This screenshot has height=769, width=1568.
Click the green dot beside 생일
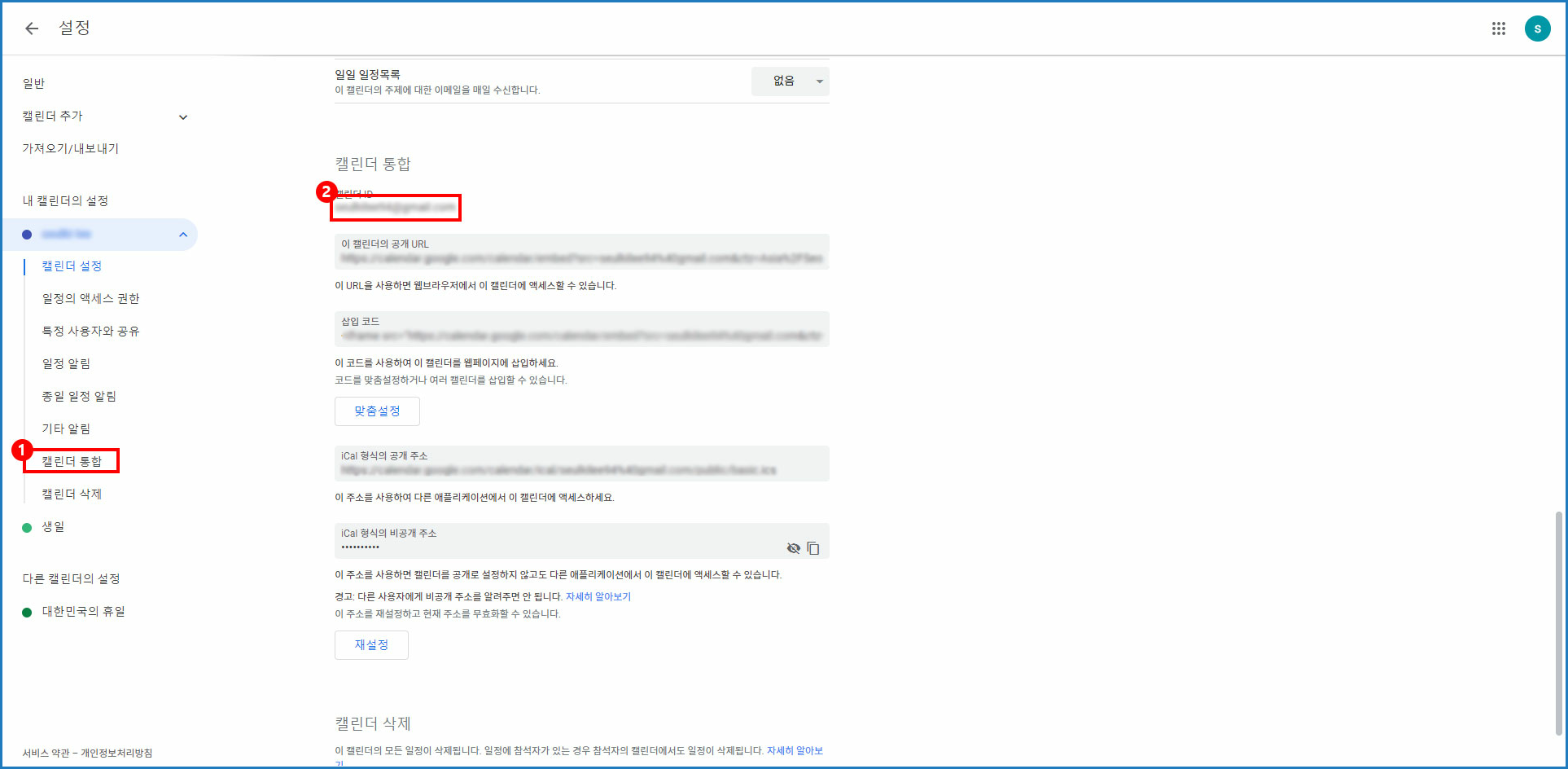27,527
